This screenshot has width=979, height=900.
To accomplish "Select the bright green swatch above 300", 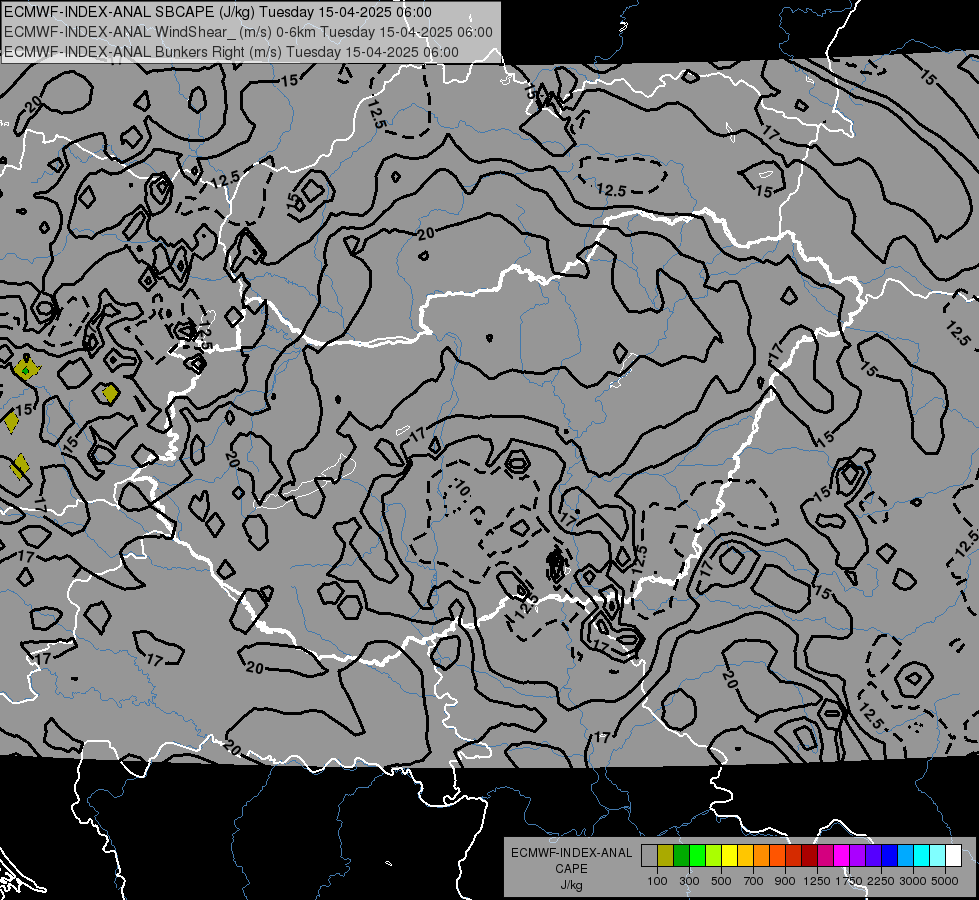I will (x=697, y=856).
